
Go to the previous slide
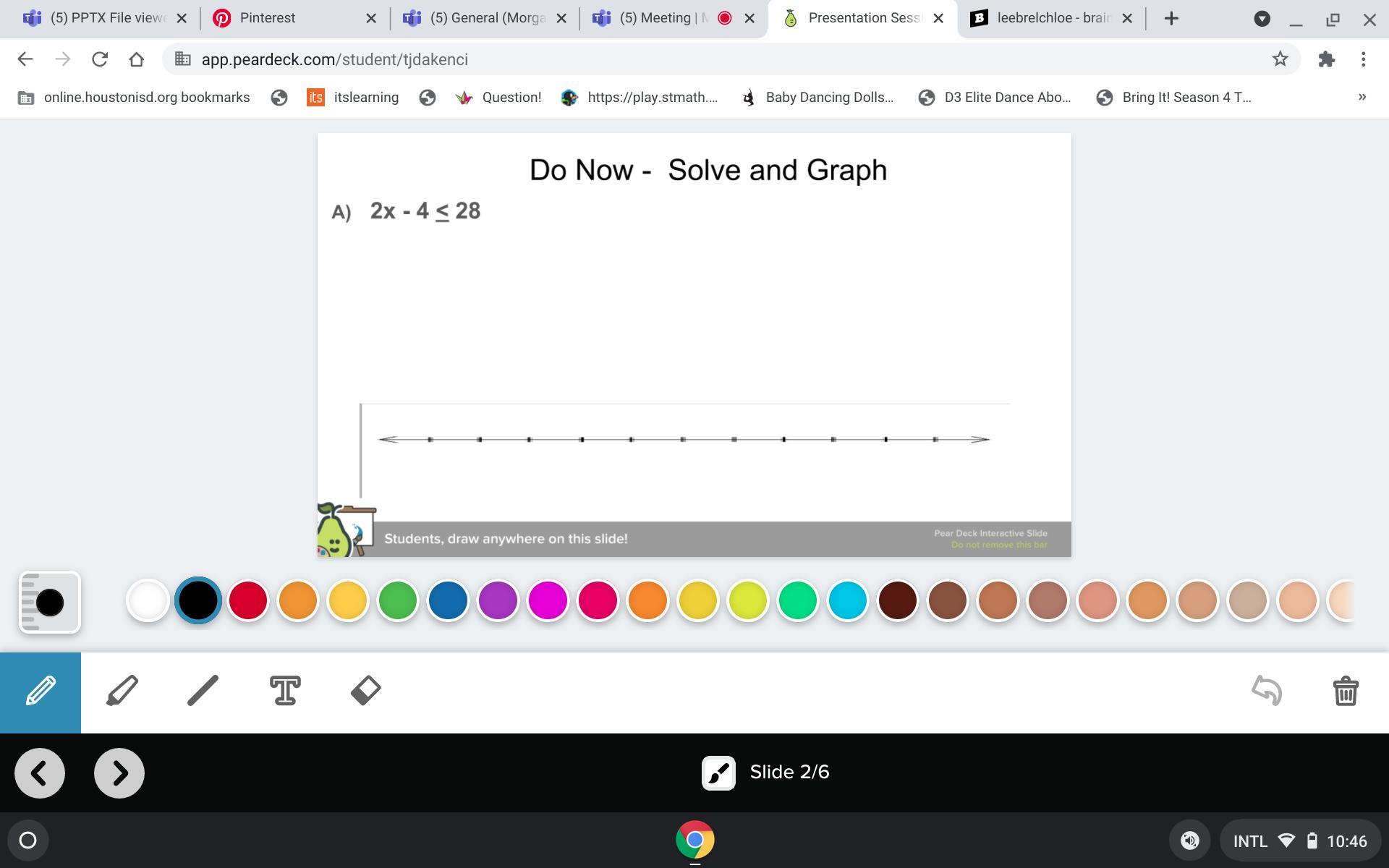tap(40, 773)
